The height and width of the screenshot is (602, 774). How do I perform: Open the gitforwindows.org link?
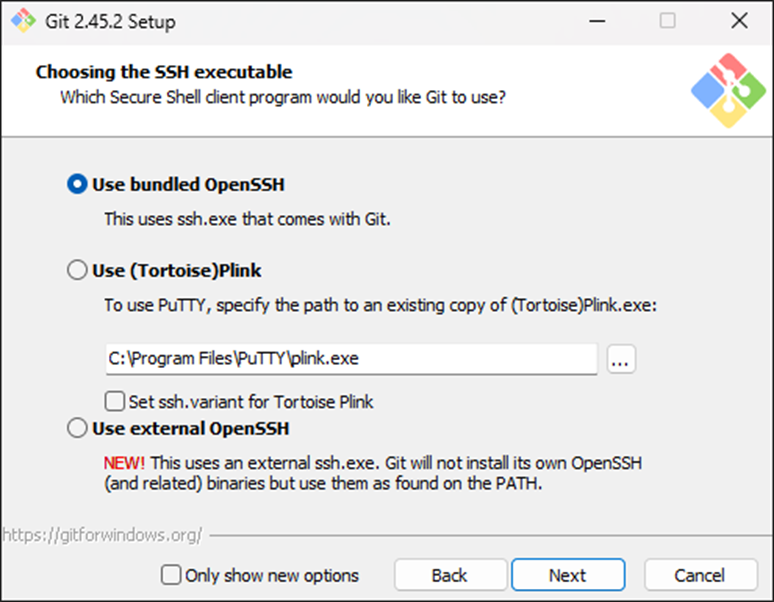click(x=102, y=535)
